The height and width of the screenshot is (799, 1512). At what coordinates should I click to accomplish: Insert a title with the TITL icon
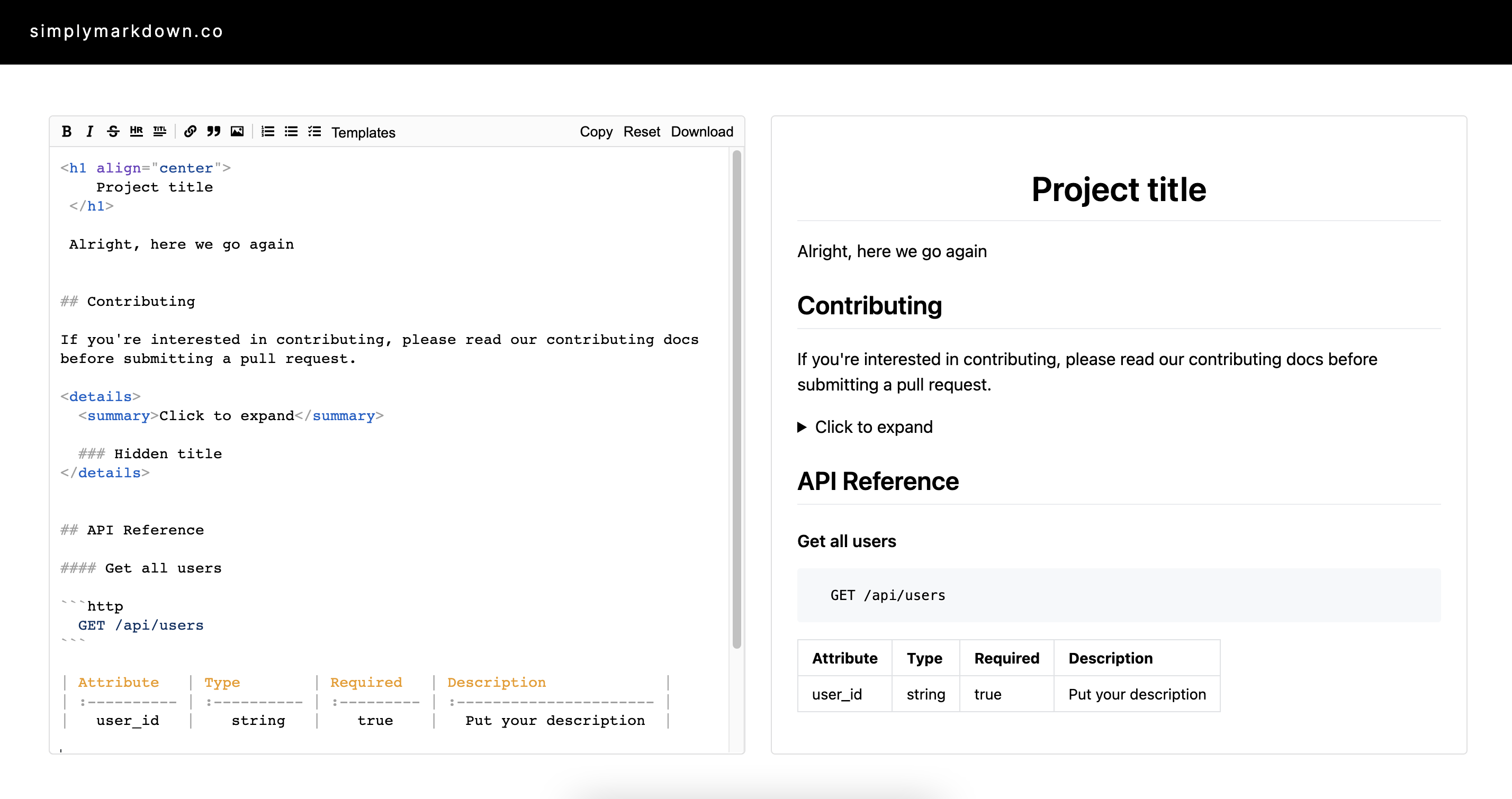pos(160,131)
